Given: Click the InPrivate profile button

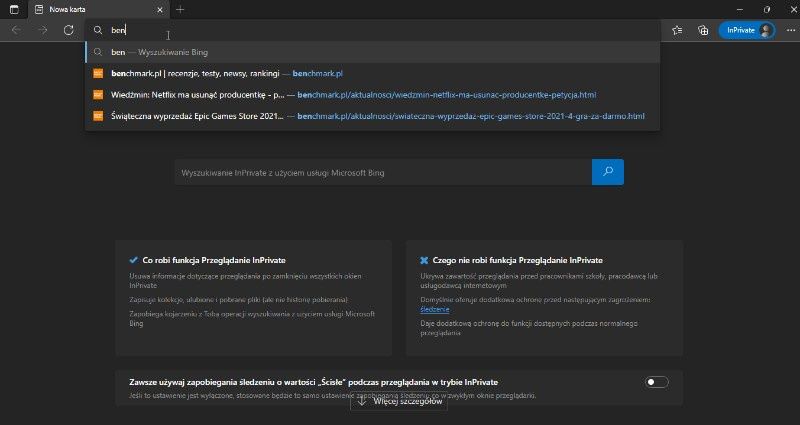Looking at the screenshot, I should click(747, 30).
